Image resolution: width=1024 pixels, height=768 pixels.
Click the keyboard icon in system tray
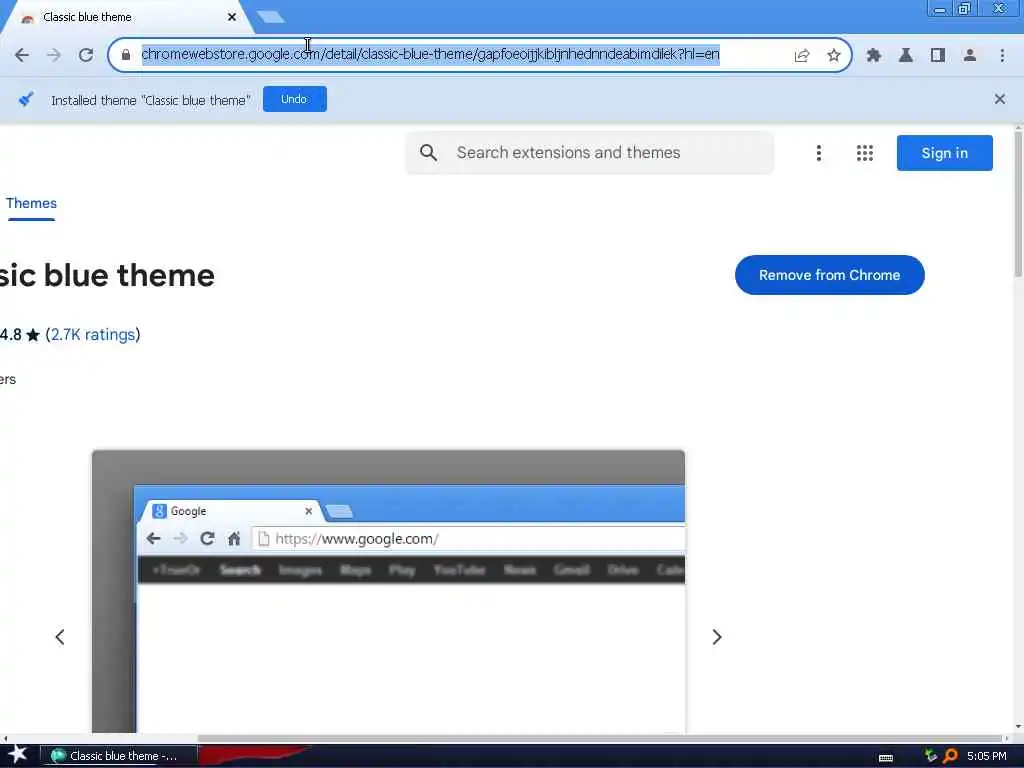click(x=886, y=757)
